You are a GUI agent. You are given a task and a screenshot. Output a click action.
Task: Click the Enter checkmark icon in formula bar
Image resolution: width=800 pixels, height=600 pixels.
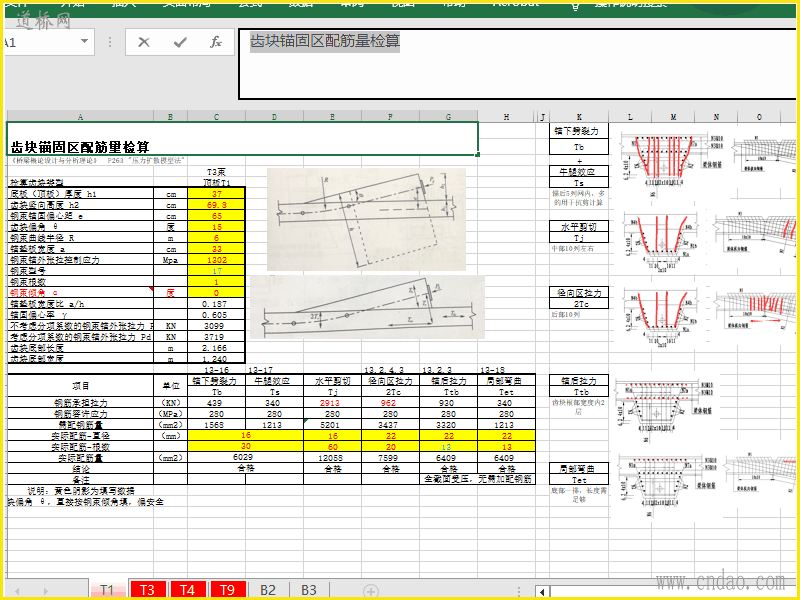[x=180, y=42]
